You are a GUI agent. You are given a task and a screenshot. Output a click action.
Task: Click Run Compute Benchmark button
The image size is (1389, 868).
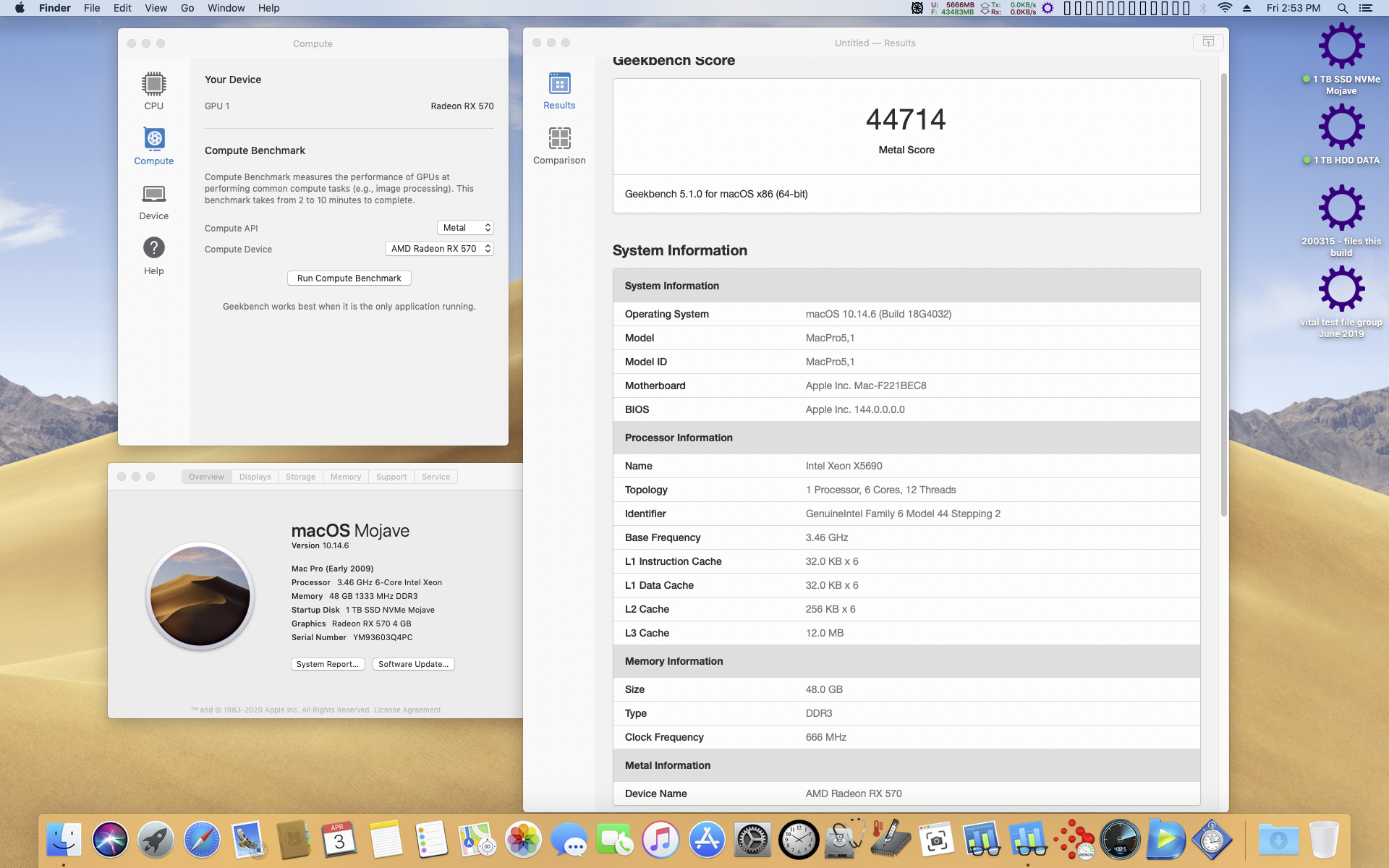click(348, 278)
